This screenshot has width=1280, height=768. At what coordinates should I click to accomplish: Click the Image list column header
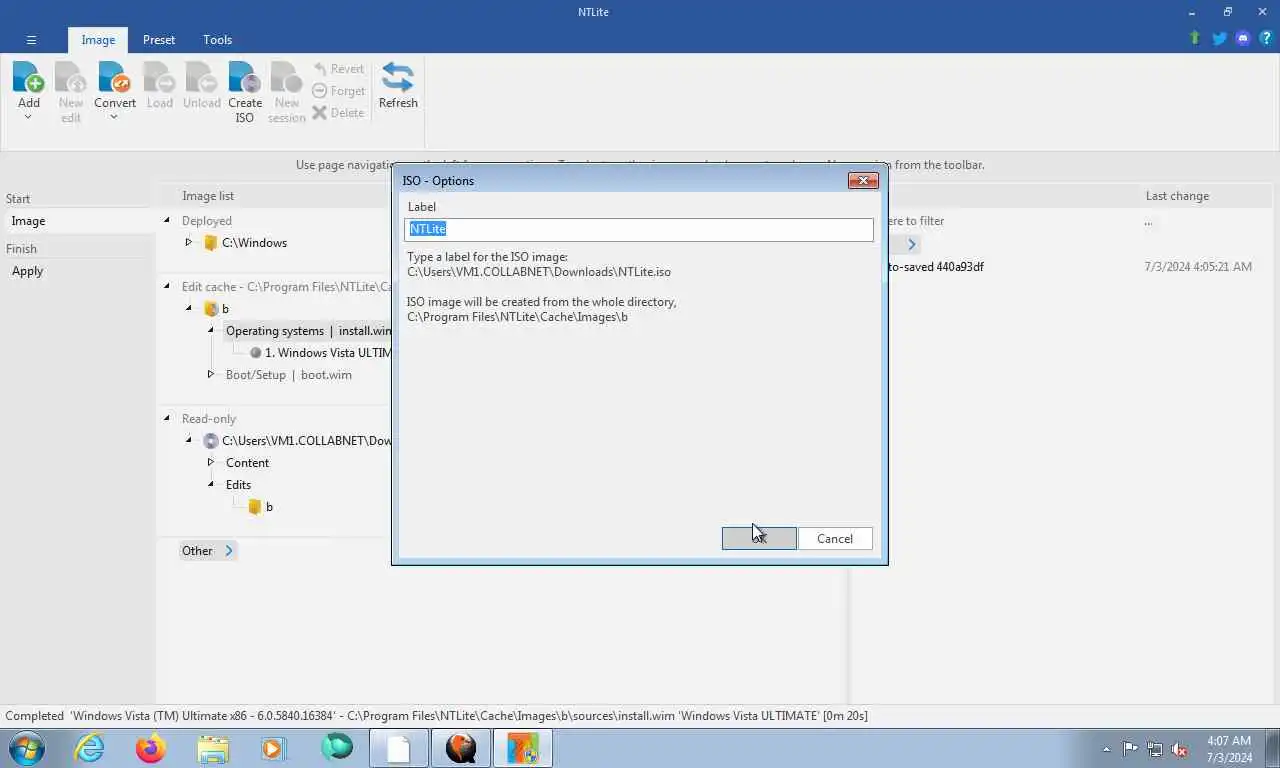[208, 196]
